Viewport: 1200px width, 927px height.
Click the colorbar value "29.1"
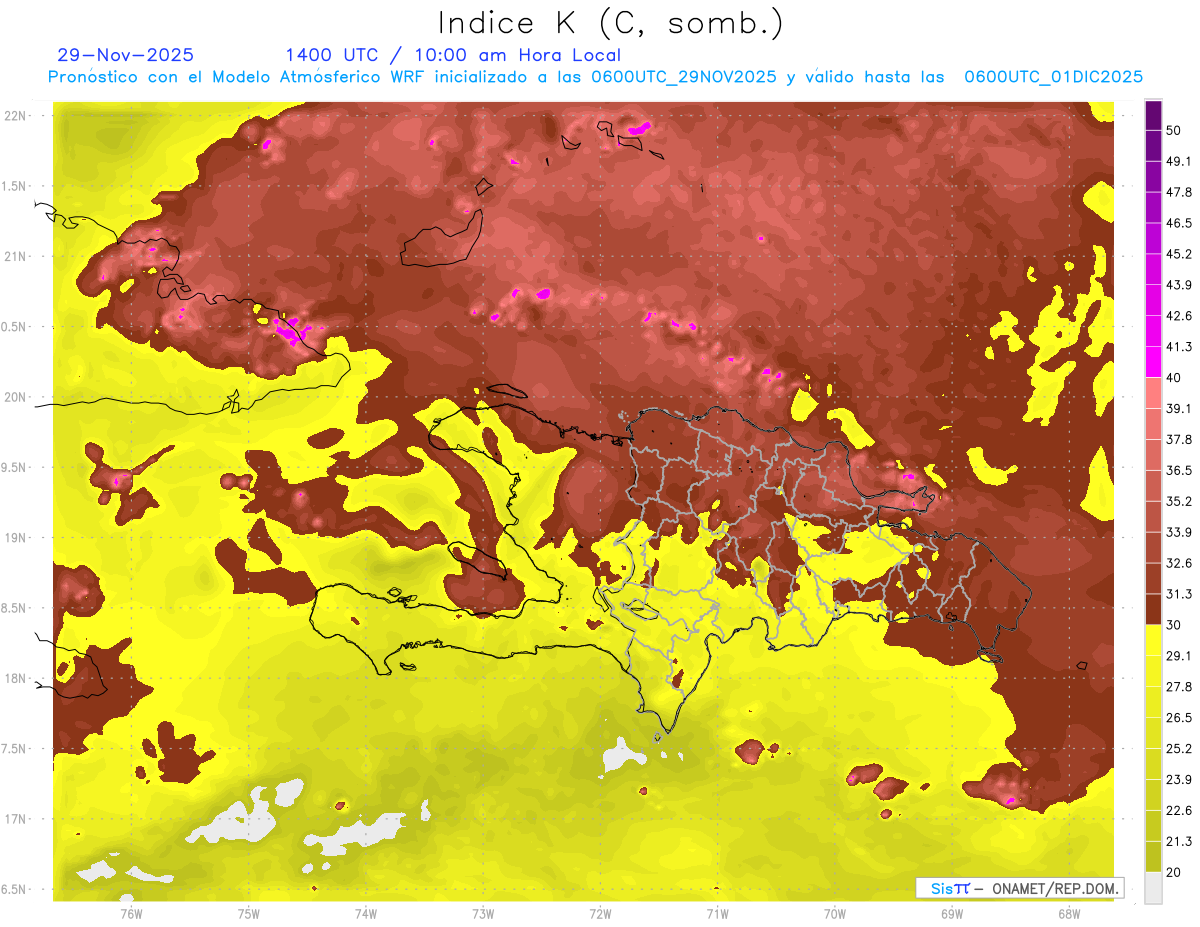point(1179,656)
